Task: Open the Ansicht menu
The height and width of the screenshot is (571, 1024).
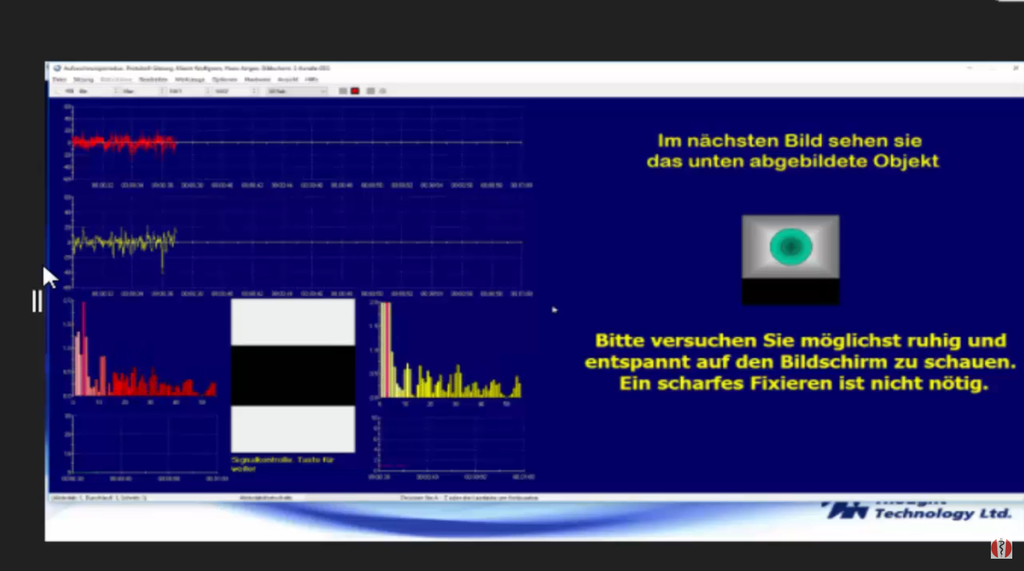Action: [287, 80]
